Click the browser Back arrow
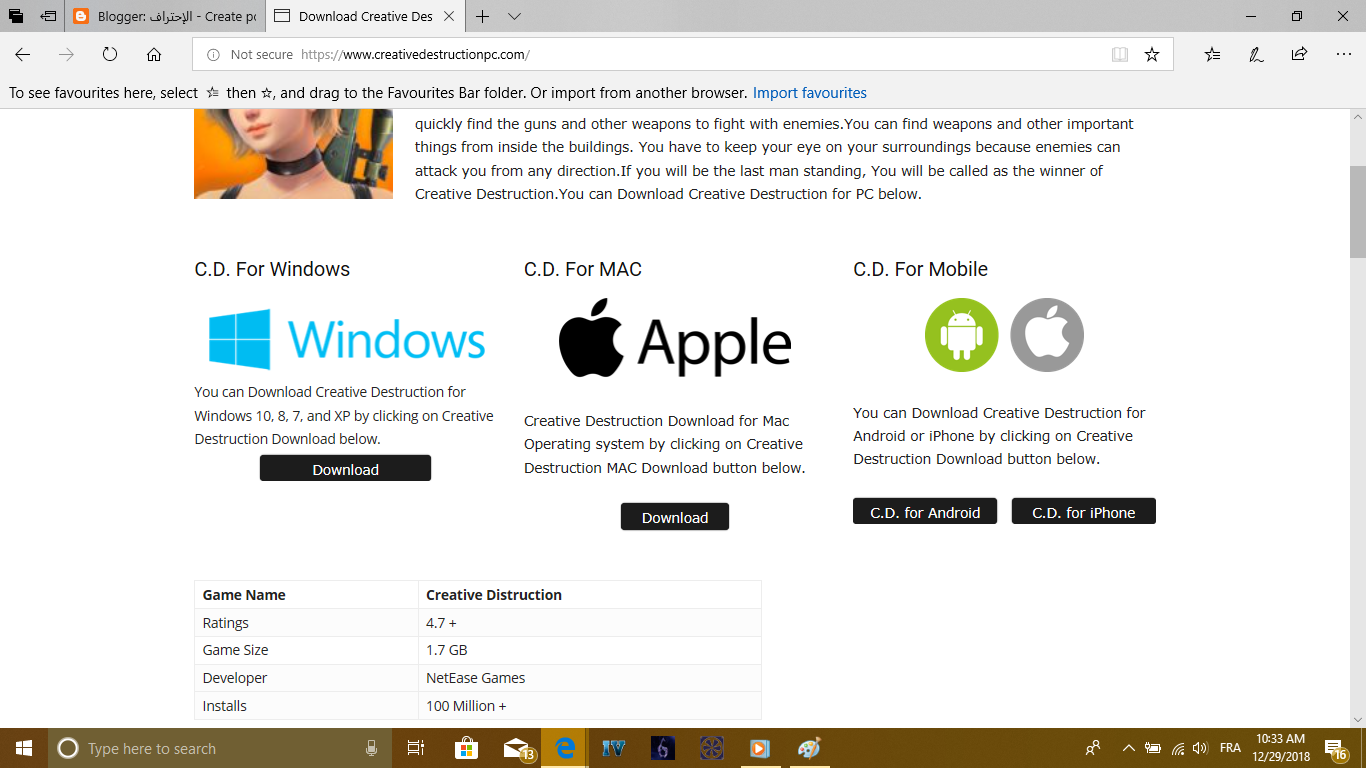This screenshot has width=1366, height=768. [22, 54]
